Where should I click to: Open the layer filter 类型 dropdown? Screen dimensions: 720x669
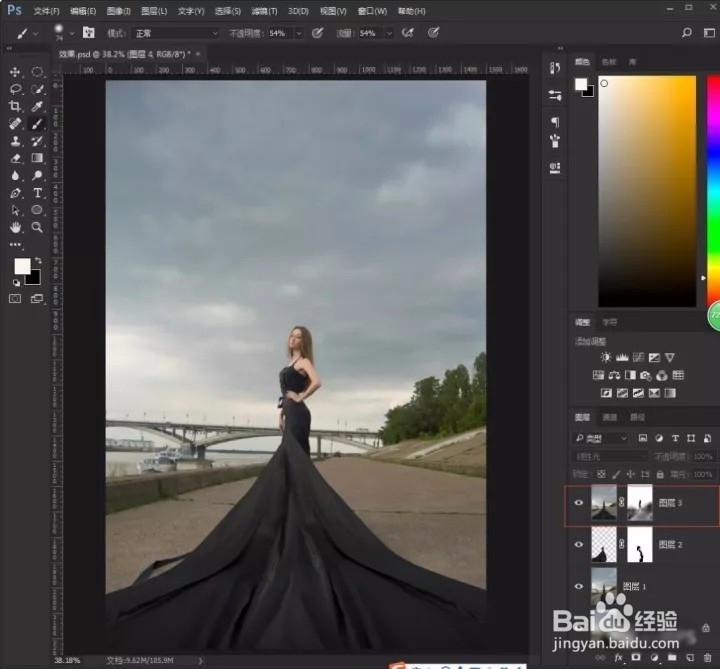tap(601, 439)
